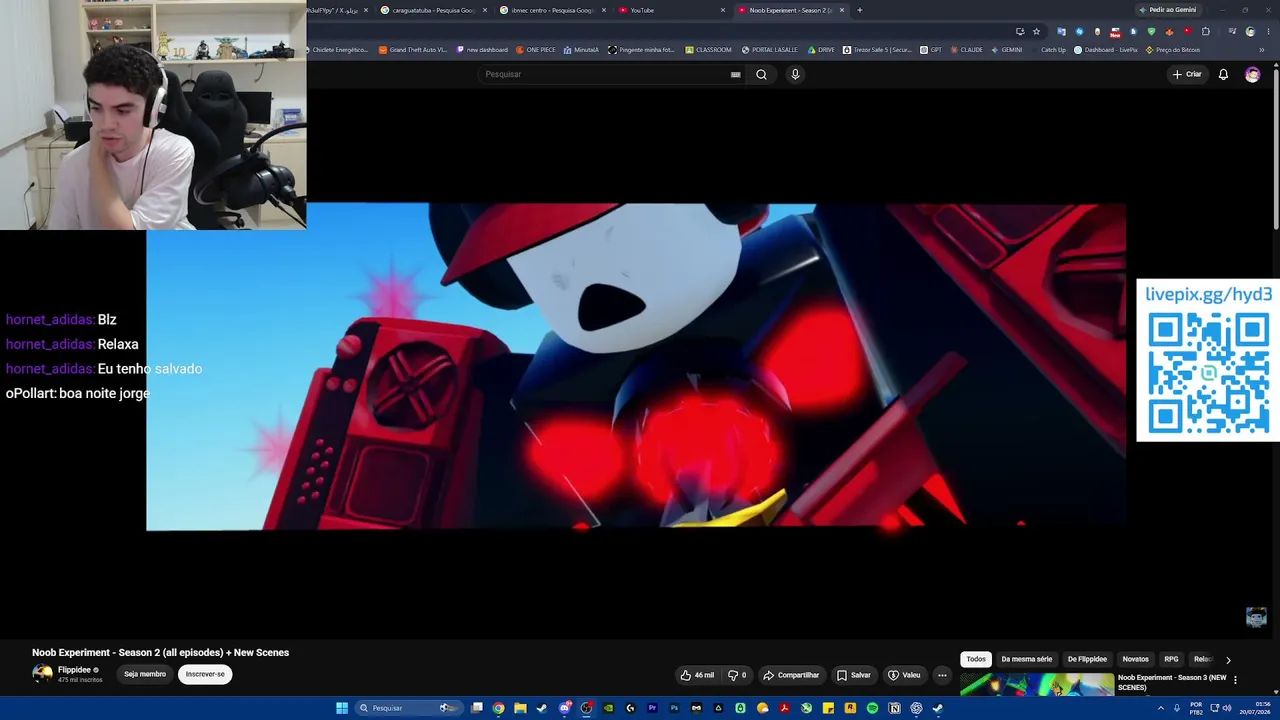Viewport: 1280px width, 720px height.
Task: Open the Chrome three-dot menu
Action: [x=1268, y=31]
